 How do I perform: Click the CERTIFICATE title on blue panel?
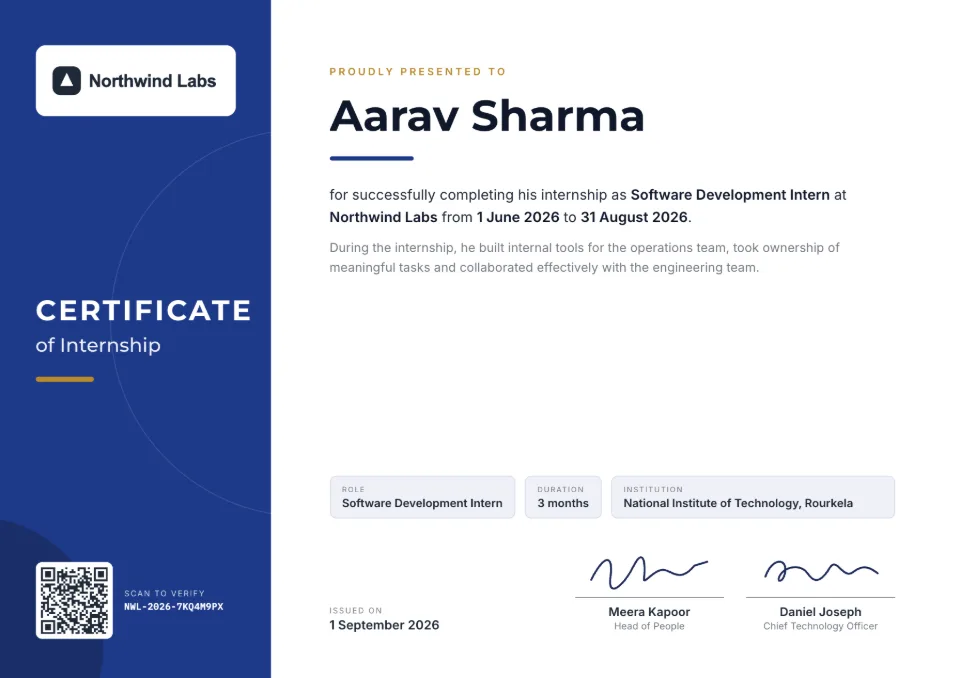143,311
